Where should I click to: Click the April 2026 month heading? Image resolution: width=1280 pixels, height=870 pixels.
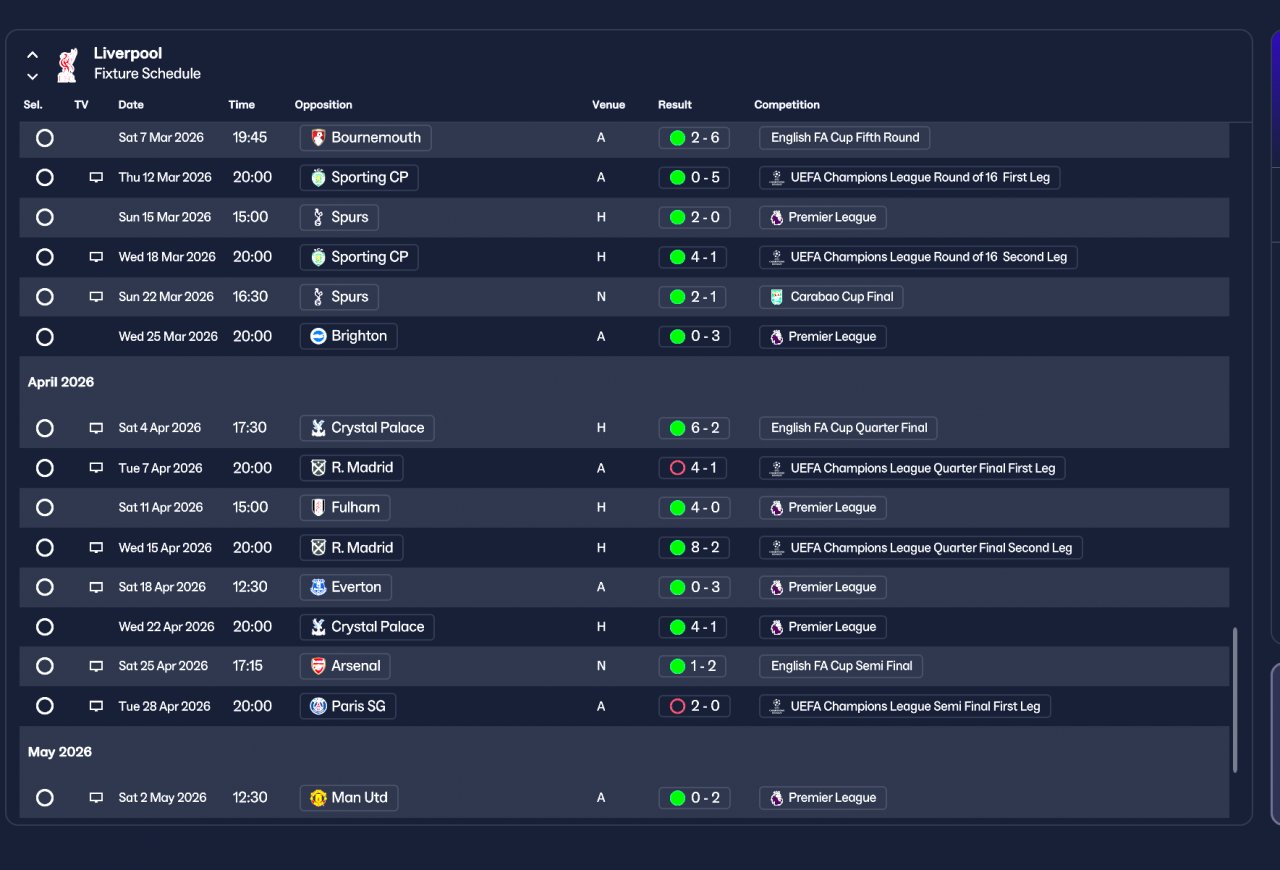(61, 382)
